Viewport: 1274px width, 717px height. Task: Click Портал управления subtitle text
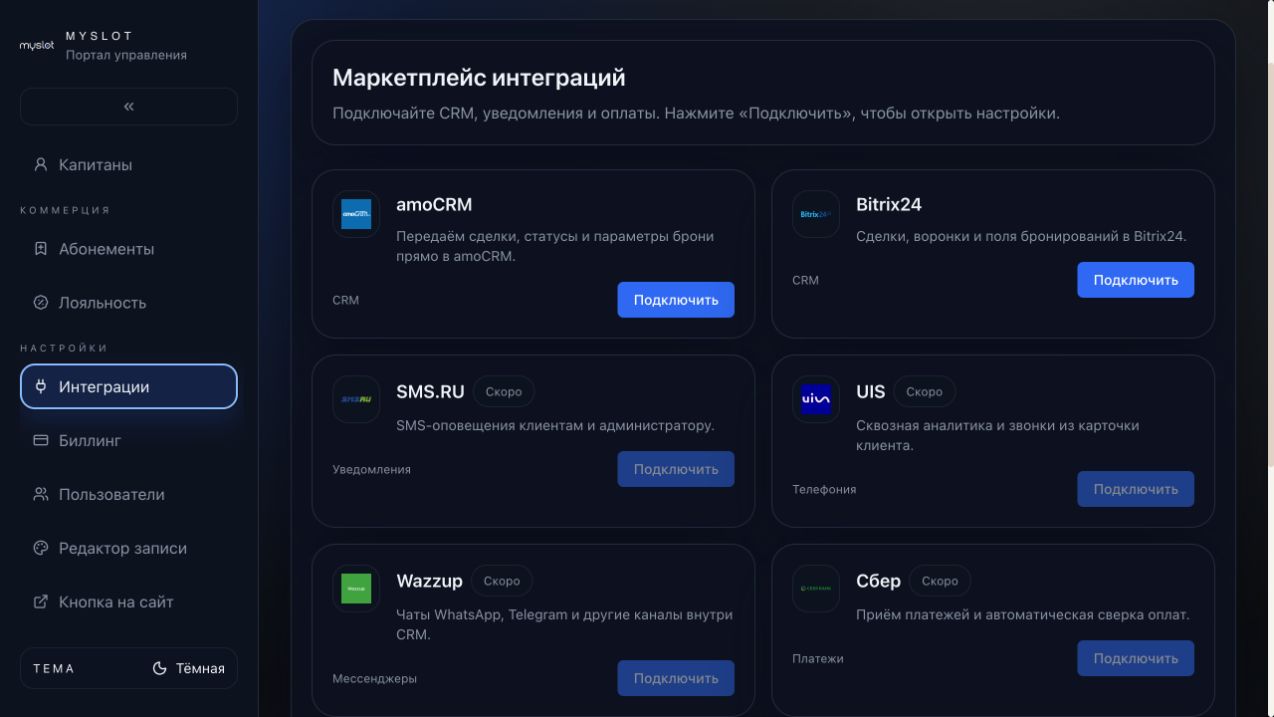126,55
